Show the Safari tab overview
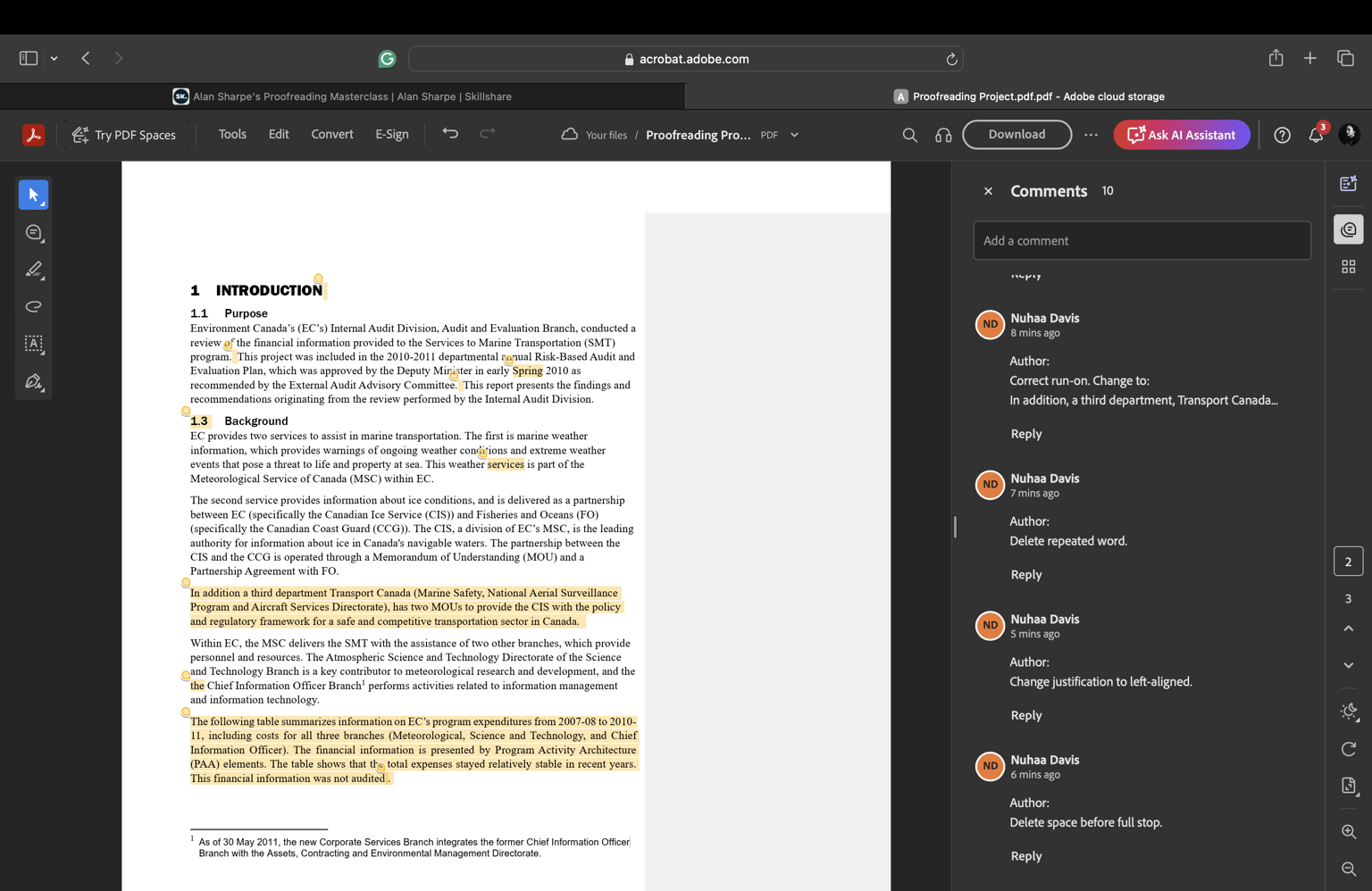 point(1345,58)
